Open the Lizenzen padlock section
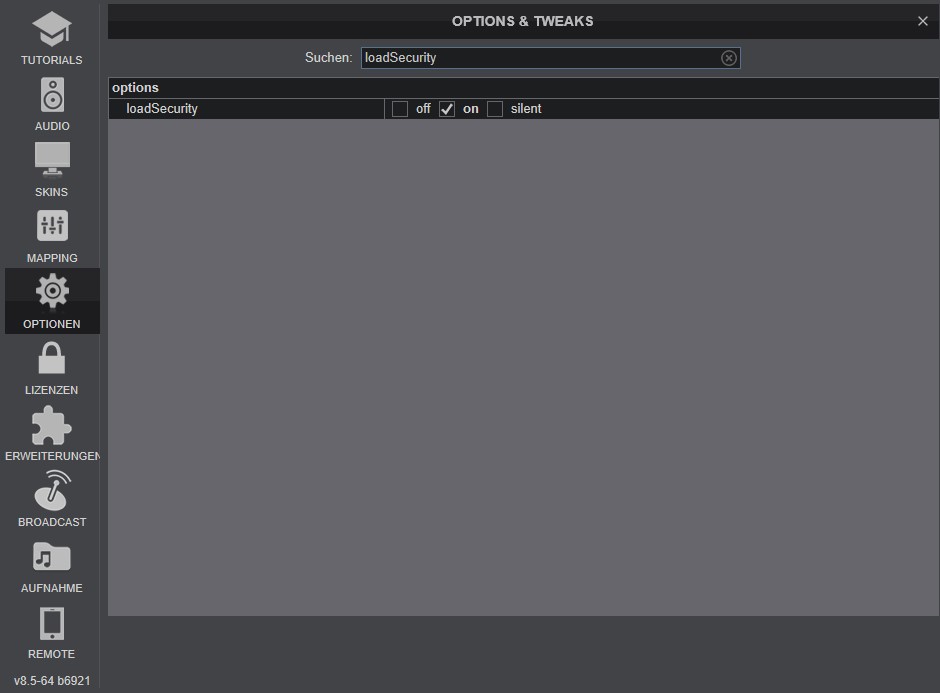The height and width of the screenshot is (693, 940). [52, 367]
